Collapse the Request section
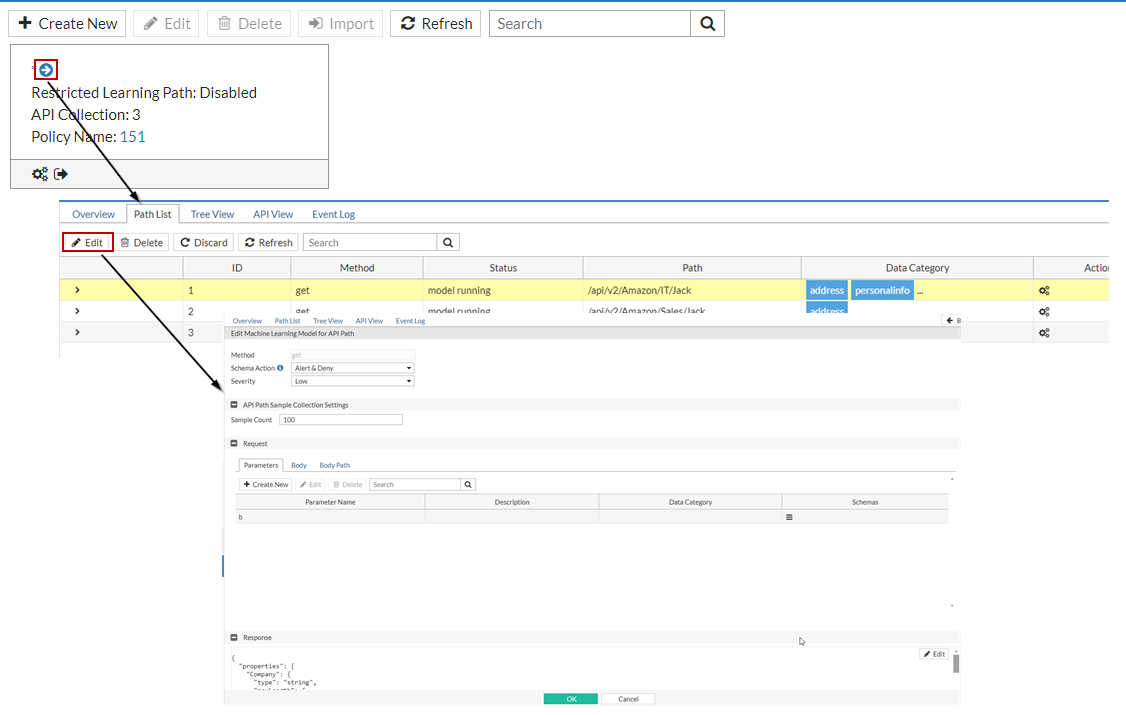The height and width of the screenshot is (715, 1126). (234, 443)
